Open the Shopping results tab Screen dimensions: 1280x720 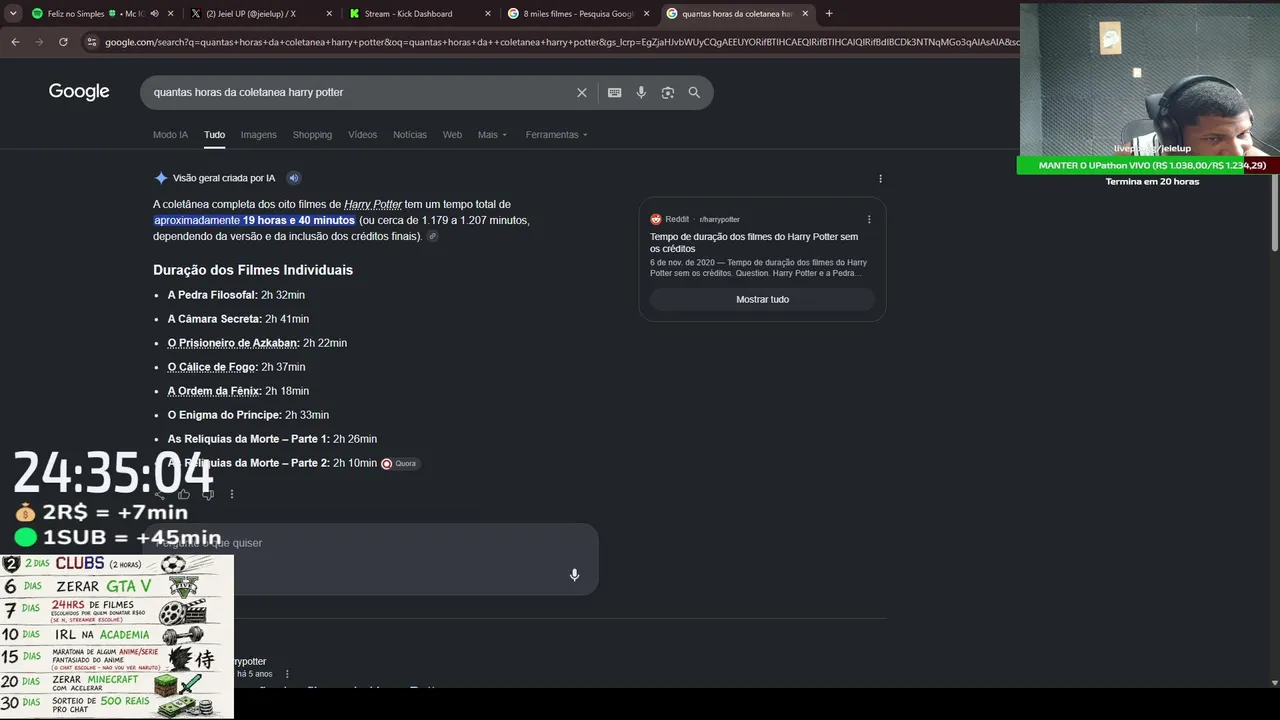tap(312, 135)
